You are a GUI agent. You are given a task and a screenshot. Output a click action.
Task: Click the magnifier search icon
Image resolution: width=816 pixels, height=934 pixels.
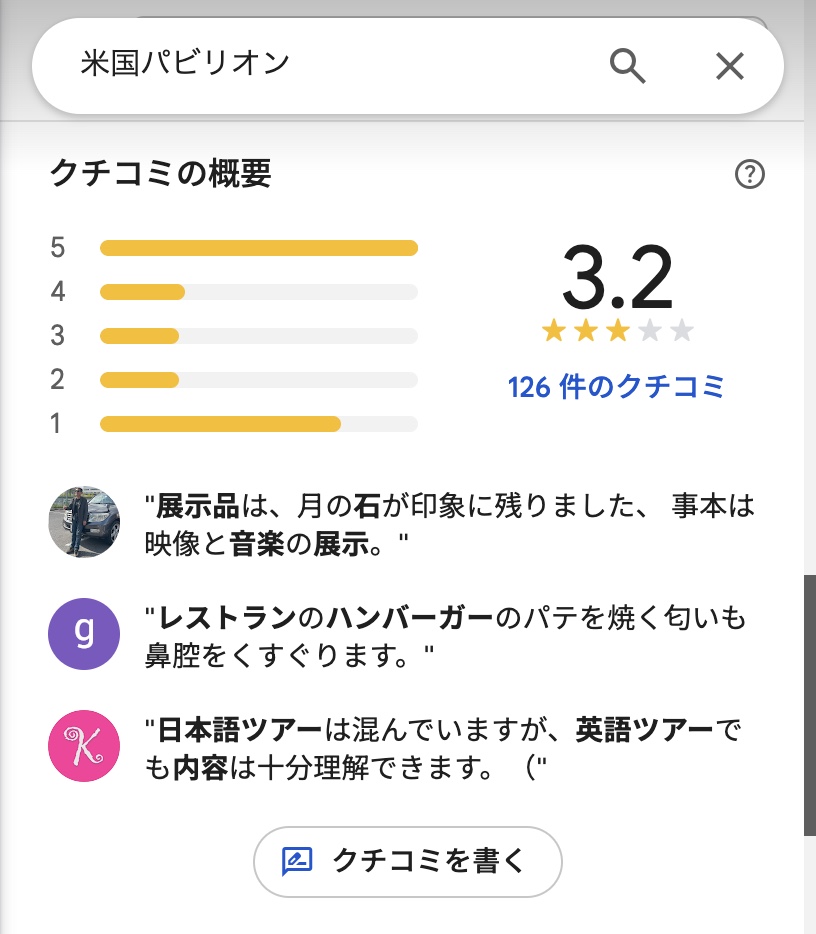point(628,66)
